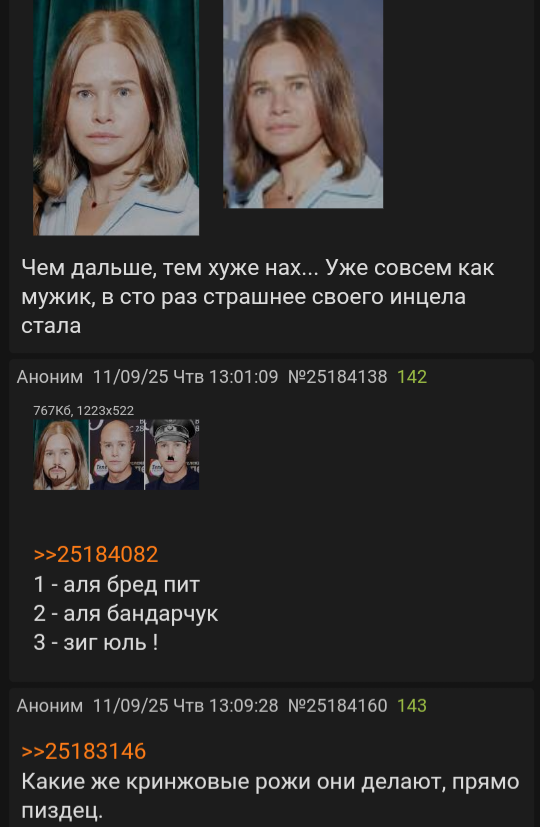Tap the timestamp 11/09/25 Чтв 13:09:28
This screenshot has width=540, height=827.
click(x=186, y=705)
